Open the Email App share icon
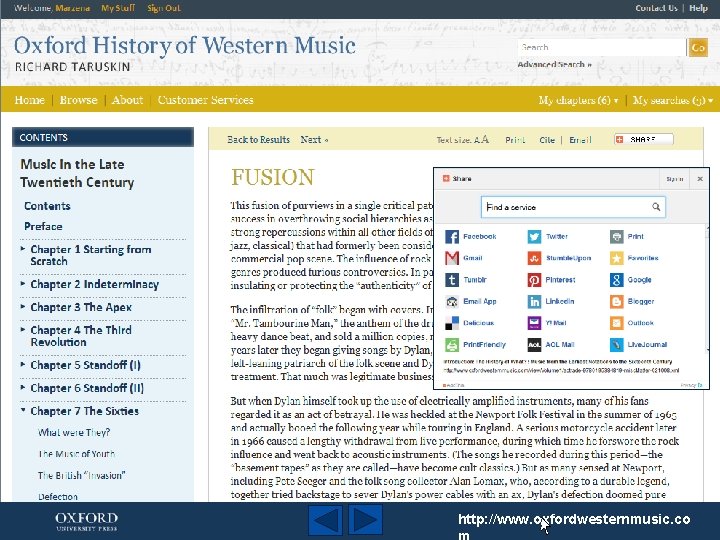 (452, 301)
